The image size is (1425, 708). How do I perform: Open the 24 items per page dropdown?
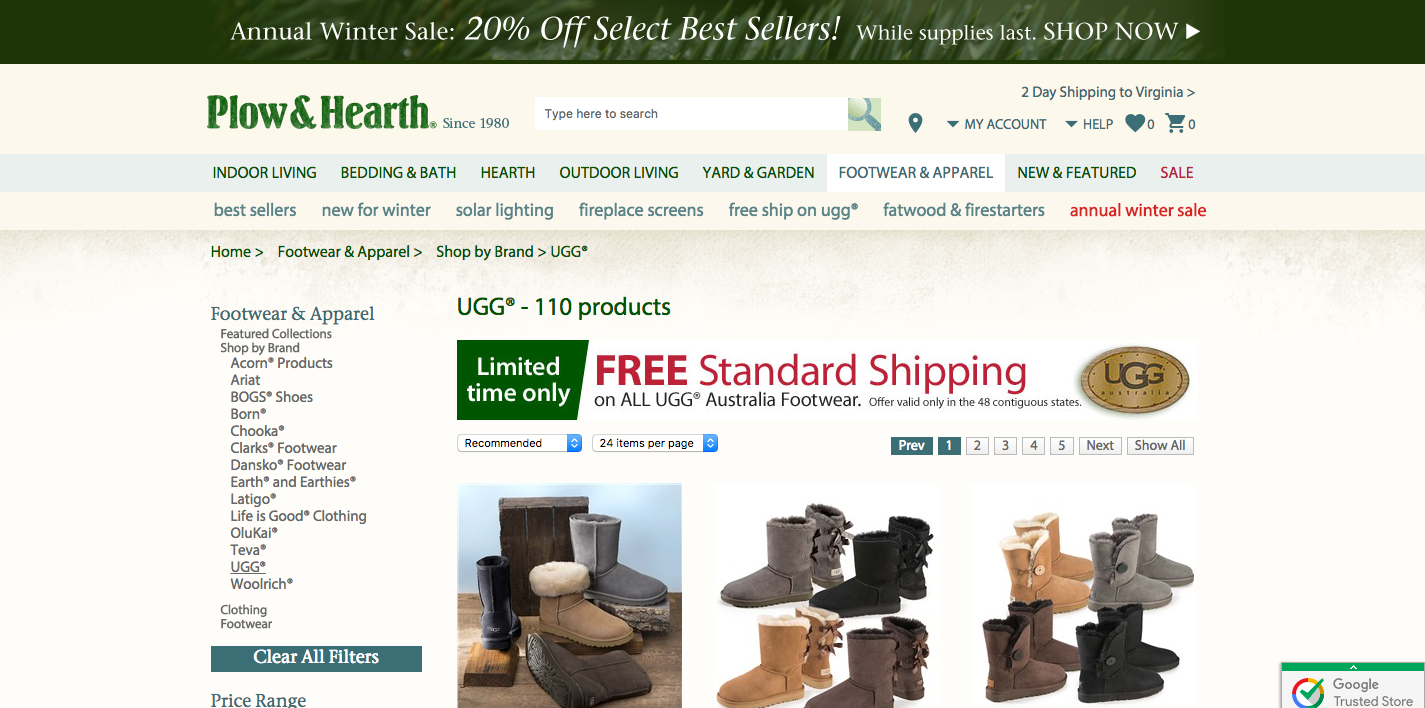click(655, 443)
